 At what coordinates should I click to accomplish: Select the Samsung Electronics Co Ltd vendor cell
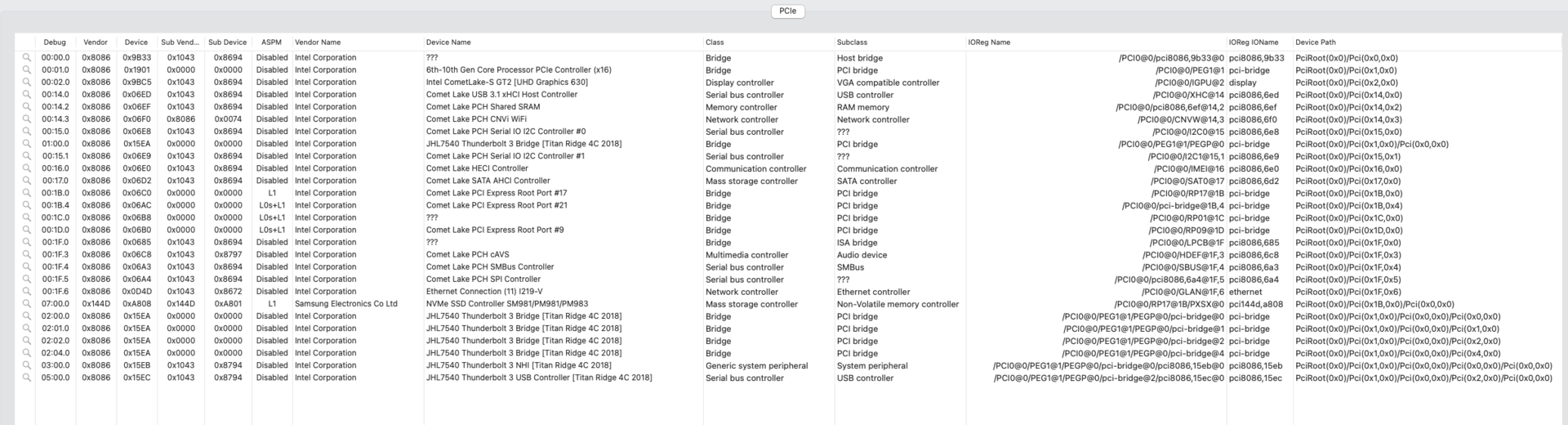tap(345, 304)
